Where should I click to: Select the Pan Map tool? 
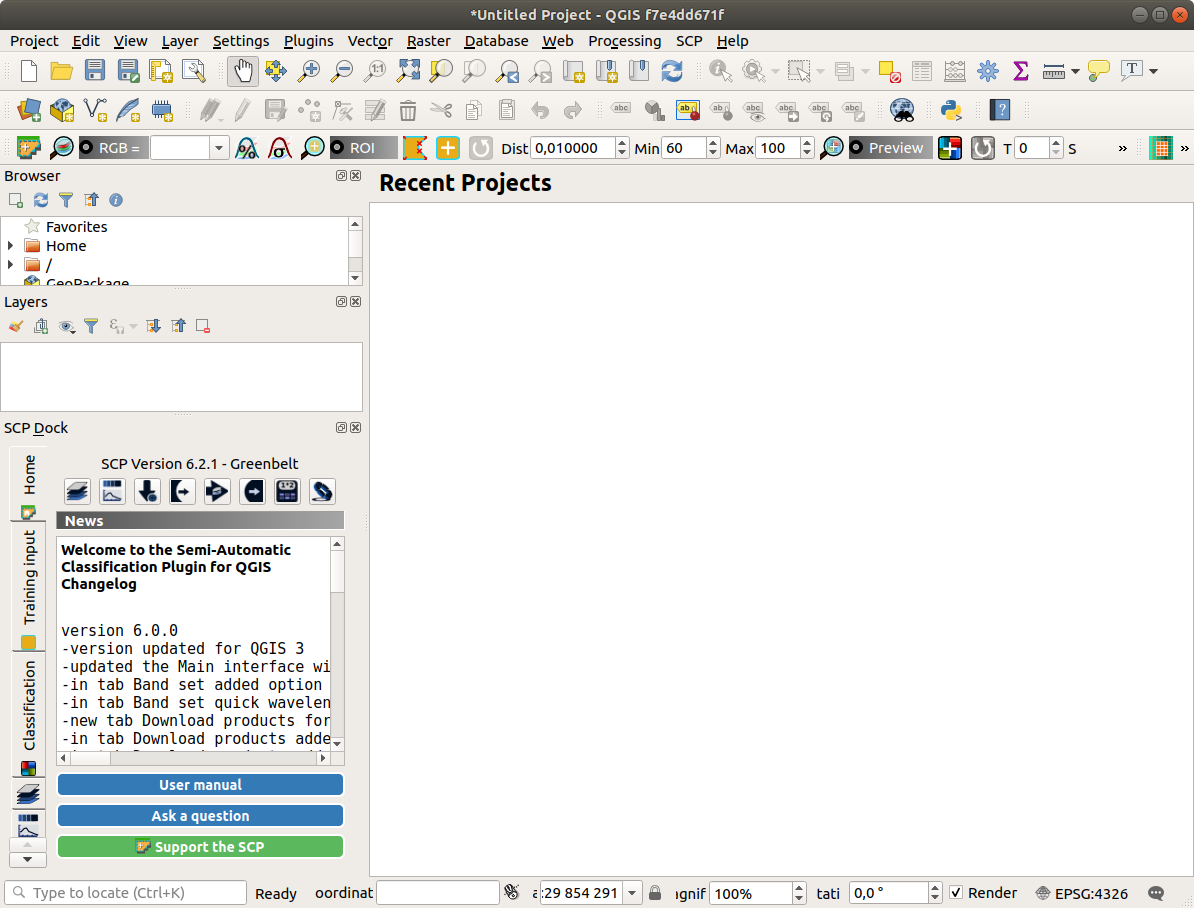tap(243, 70)
